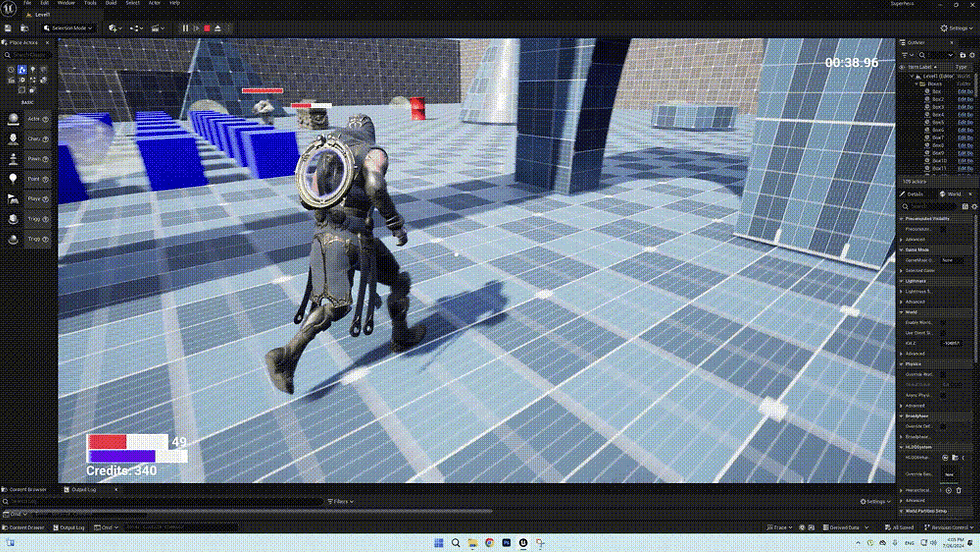Choose the second Trigger item in Place Actors
980x552 pixels.
28,239
